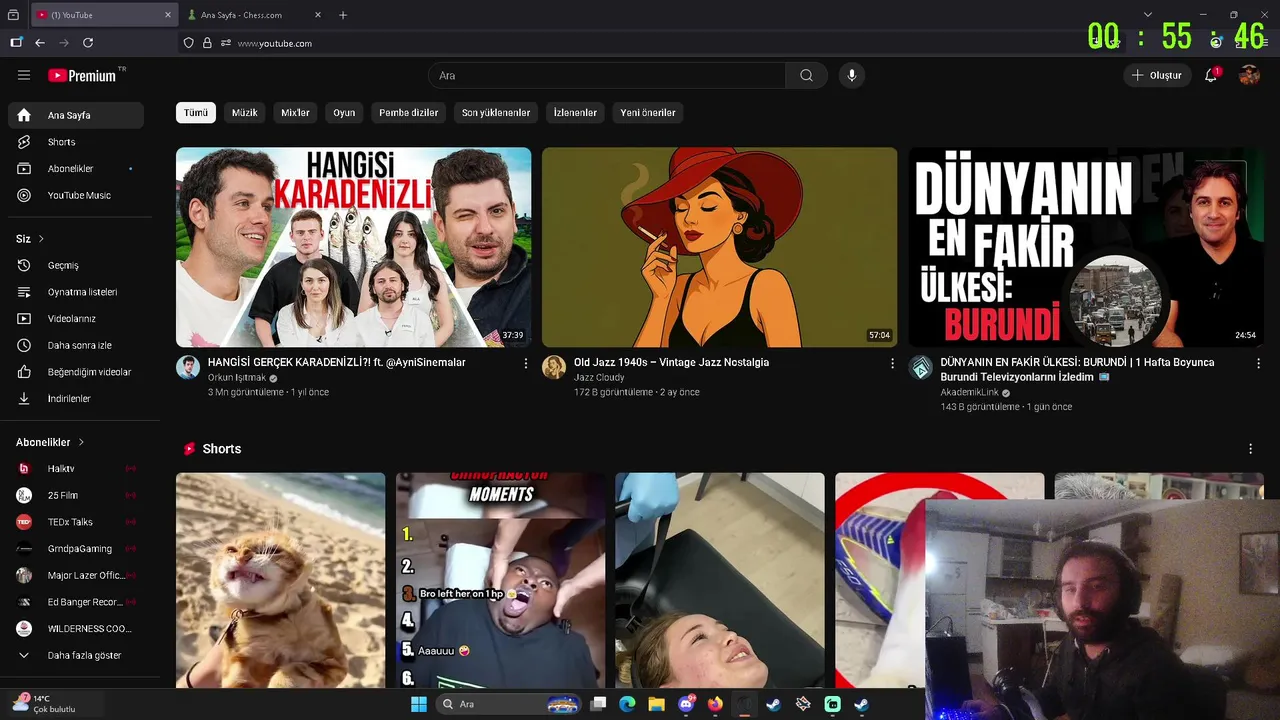1280x720 pixels.
Task: Open 25 Film channel subscription
Action: pos(76,495)
